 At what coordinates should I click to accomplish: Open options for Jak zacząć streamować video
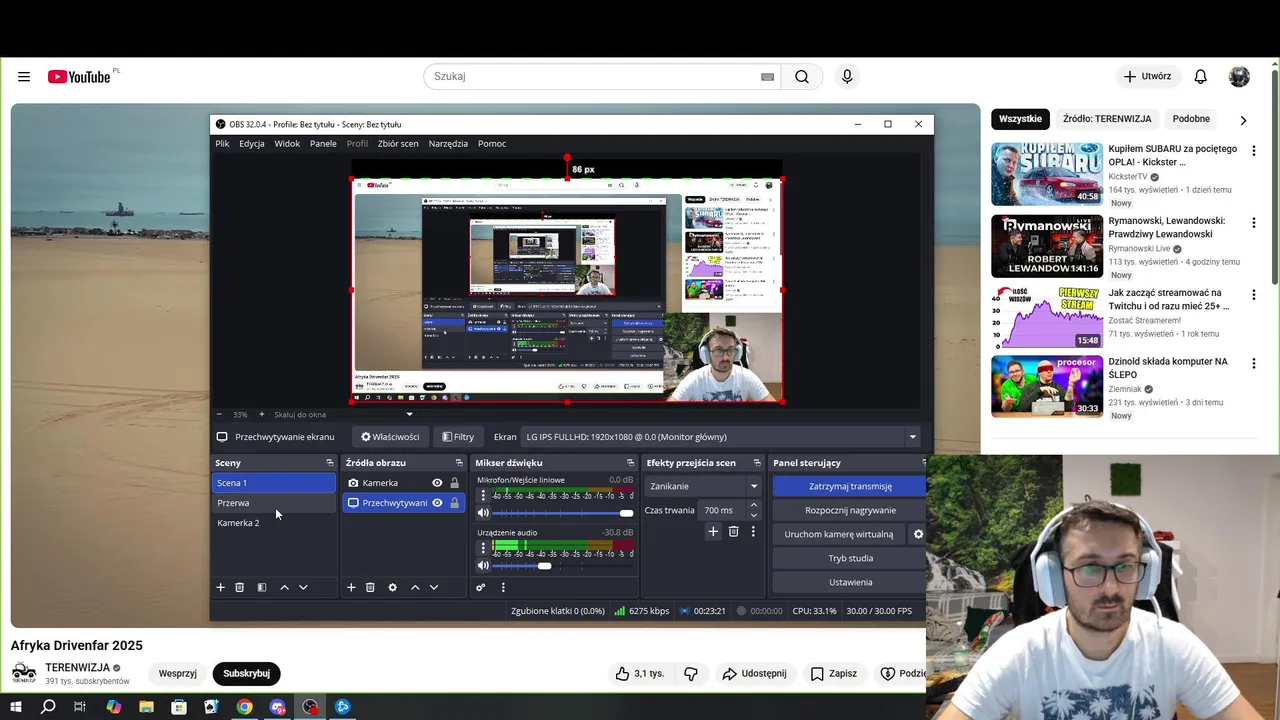pyautogui.click(x=1254, y=295)
